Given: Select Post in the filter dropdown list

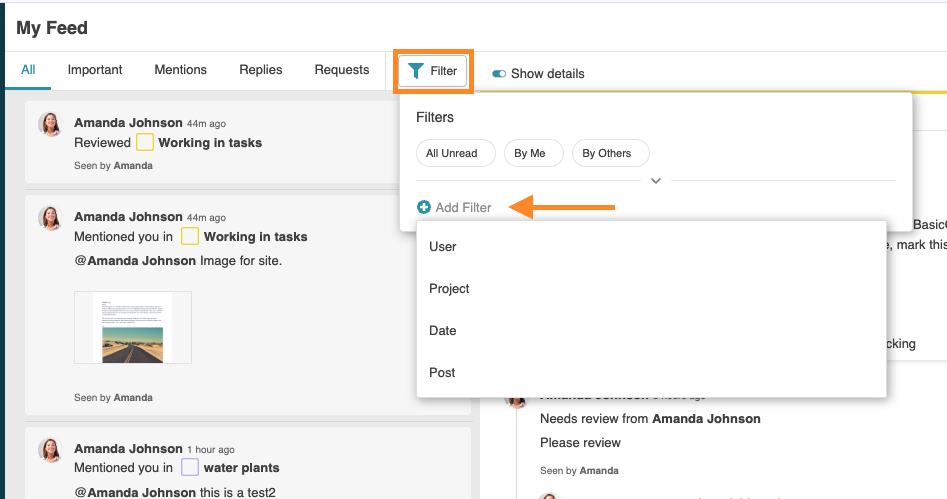Looking at the screenshot, I should tap(442, 373).
